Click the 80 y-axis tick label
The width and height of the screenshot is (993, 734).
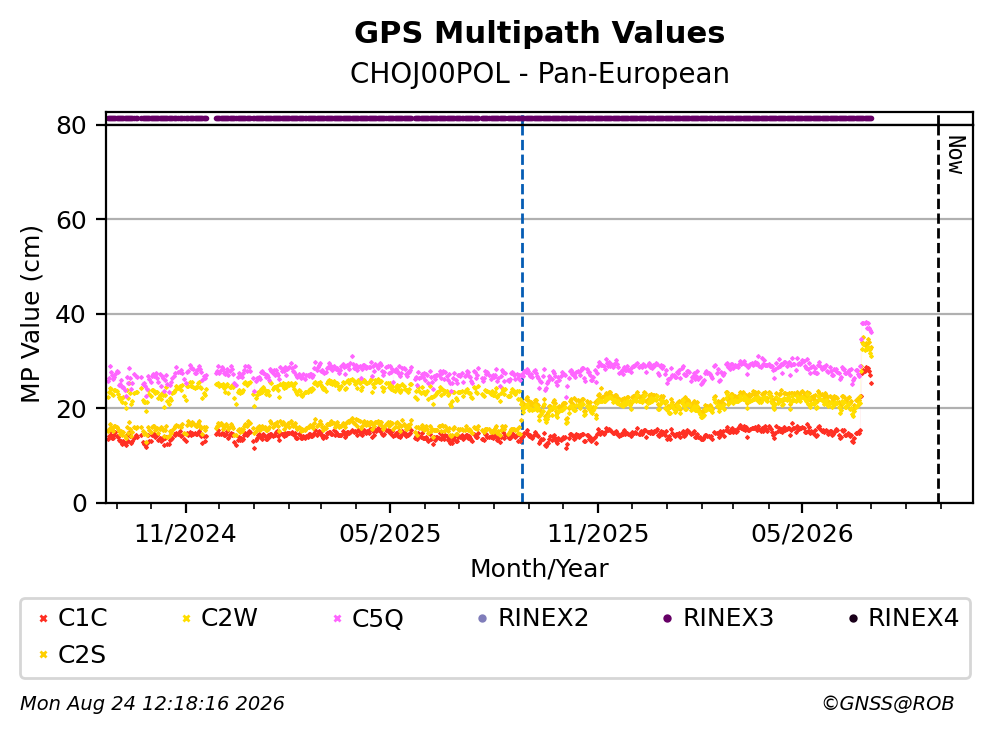point(72,125)
